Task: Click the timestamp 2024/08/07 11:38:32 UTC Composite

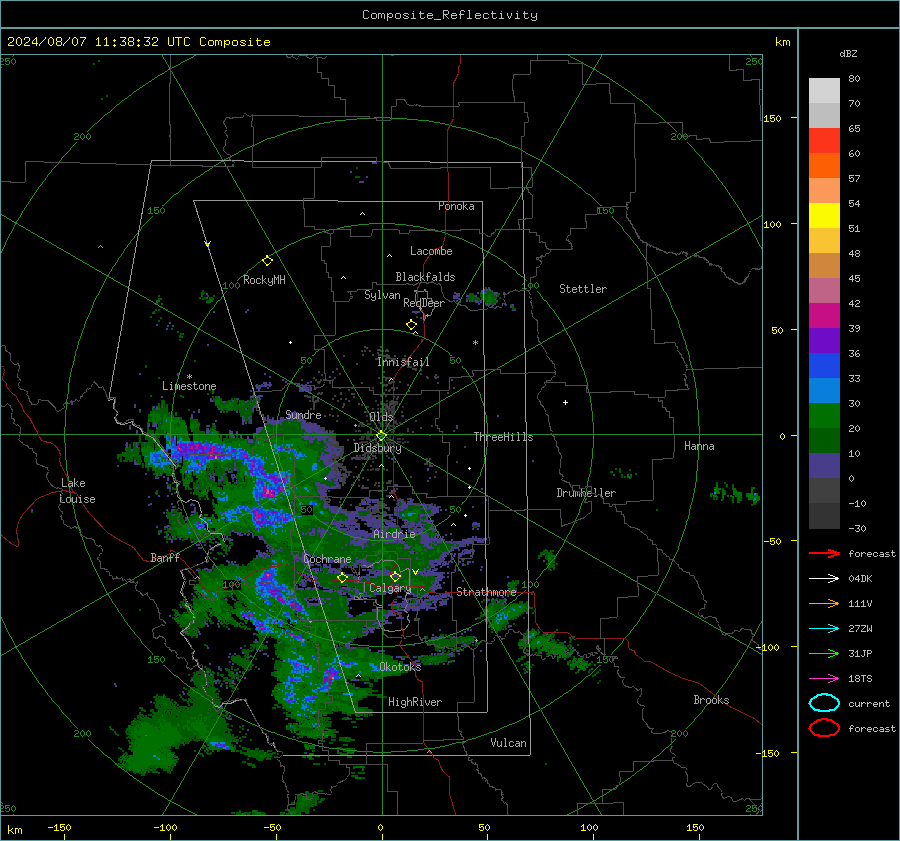Action: pyautogui.click(x=138, y=42)
